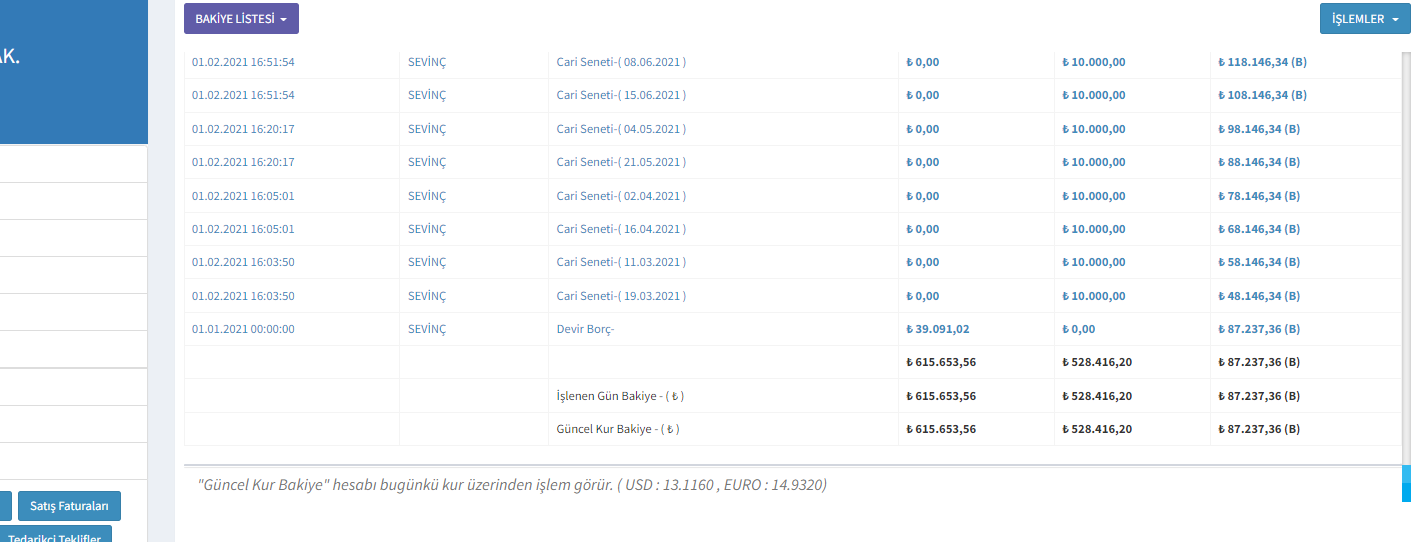
Task: Select balance ₺ 118.146,34 (B)
Action: tap(1262, 62)
